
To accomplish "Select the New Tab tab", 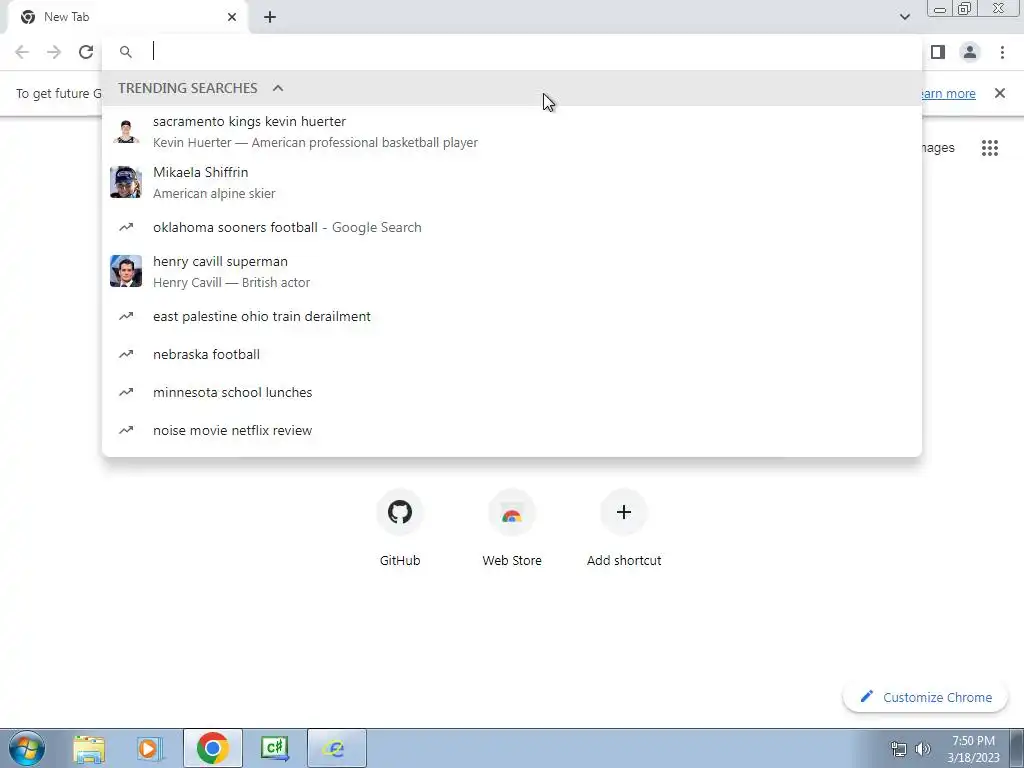I will tap(127, 18).
